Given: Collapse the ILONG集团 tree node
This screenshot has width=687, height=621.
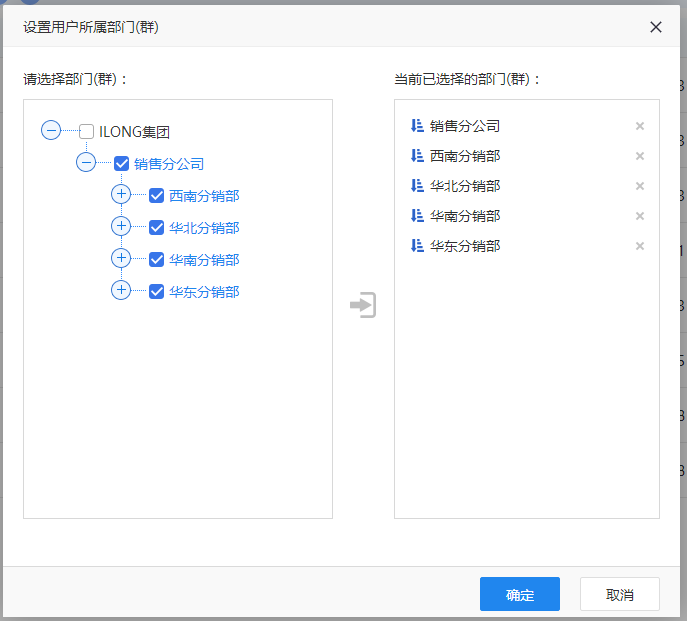Looking at the screenshot, I should pos(51,130).
